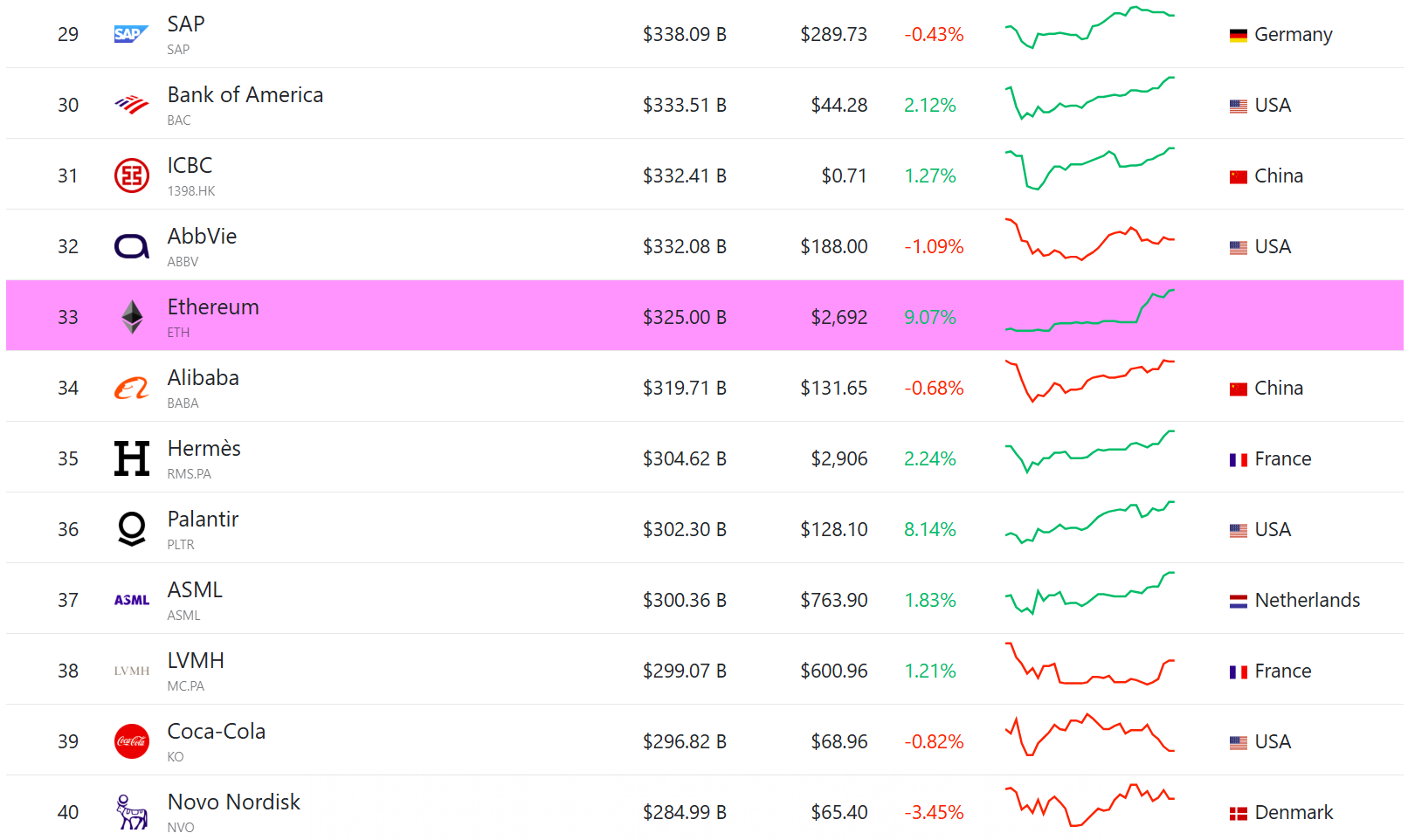1408x840 pixels.
Task: Open the Palantir entry
Action: [x=203, y=519]
